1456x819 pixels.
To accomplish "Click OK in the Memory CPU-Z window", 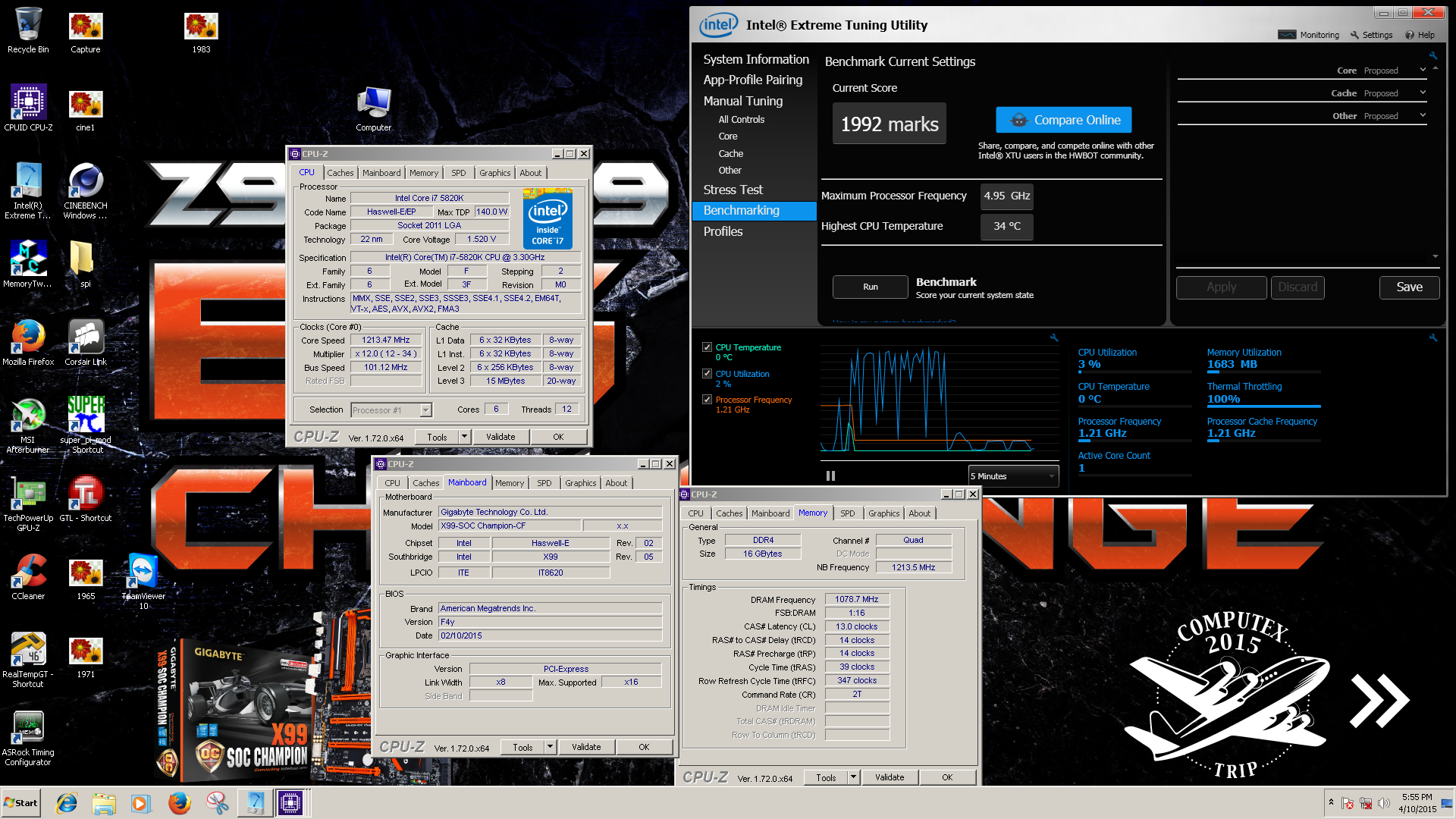I will coord(947,777).
